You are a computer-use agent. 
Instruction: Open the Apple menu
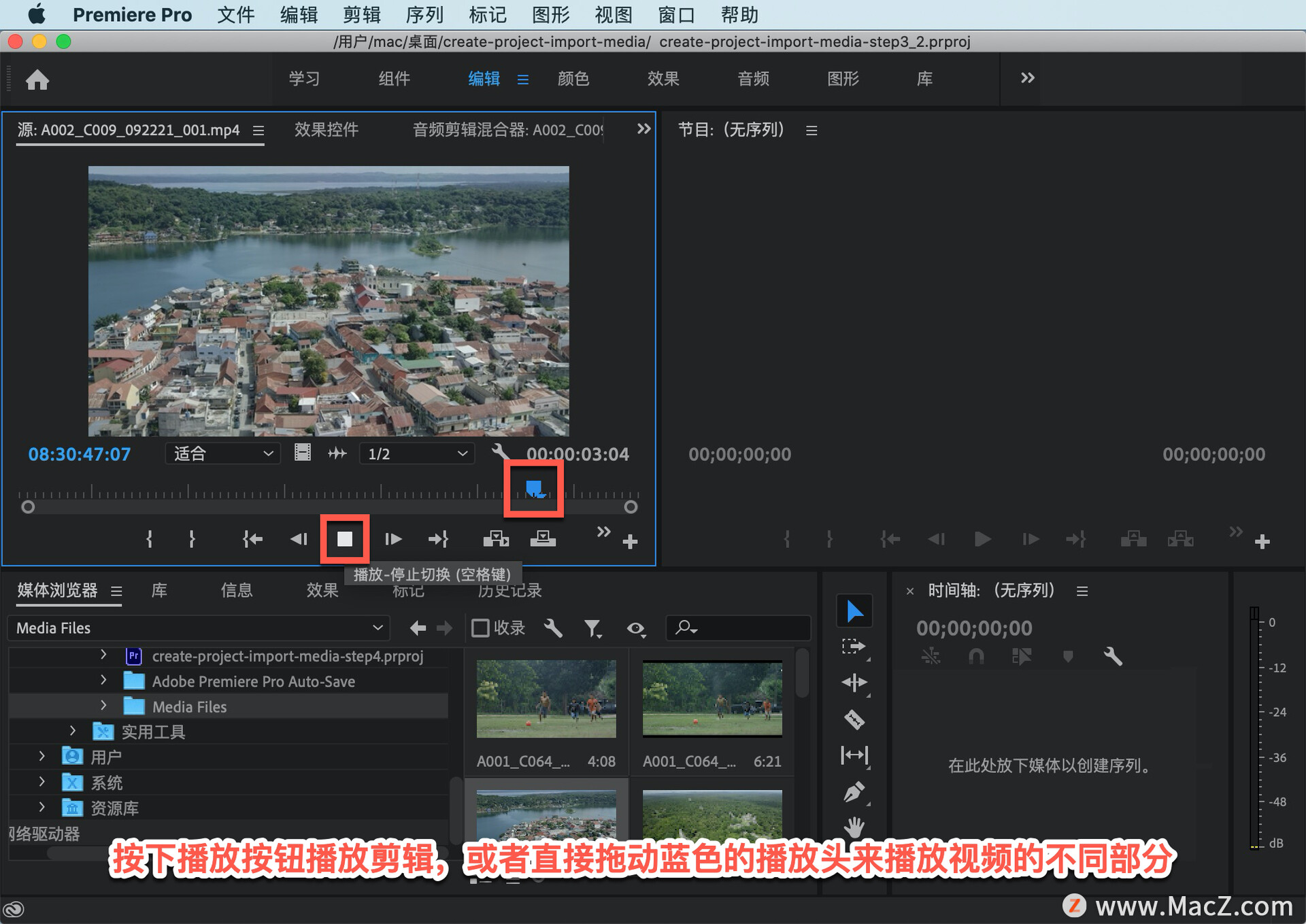[x=37, y=14]
